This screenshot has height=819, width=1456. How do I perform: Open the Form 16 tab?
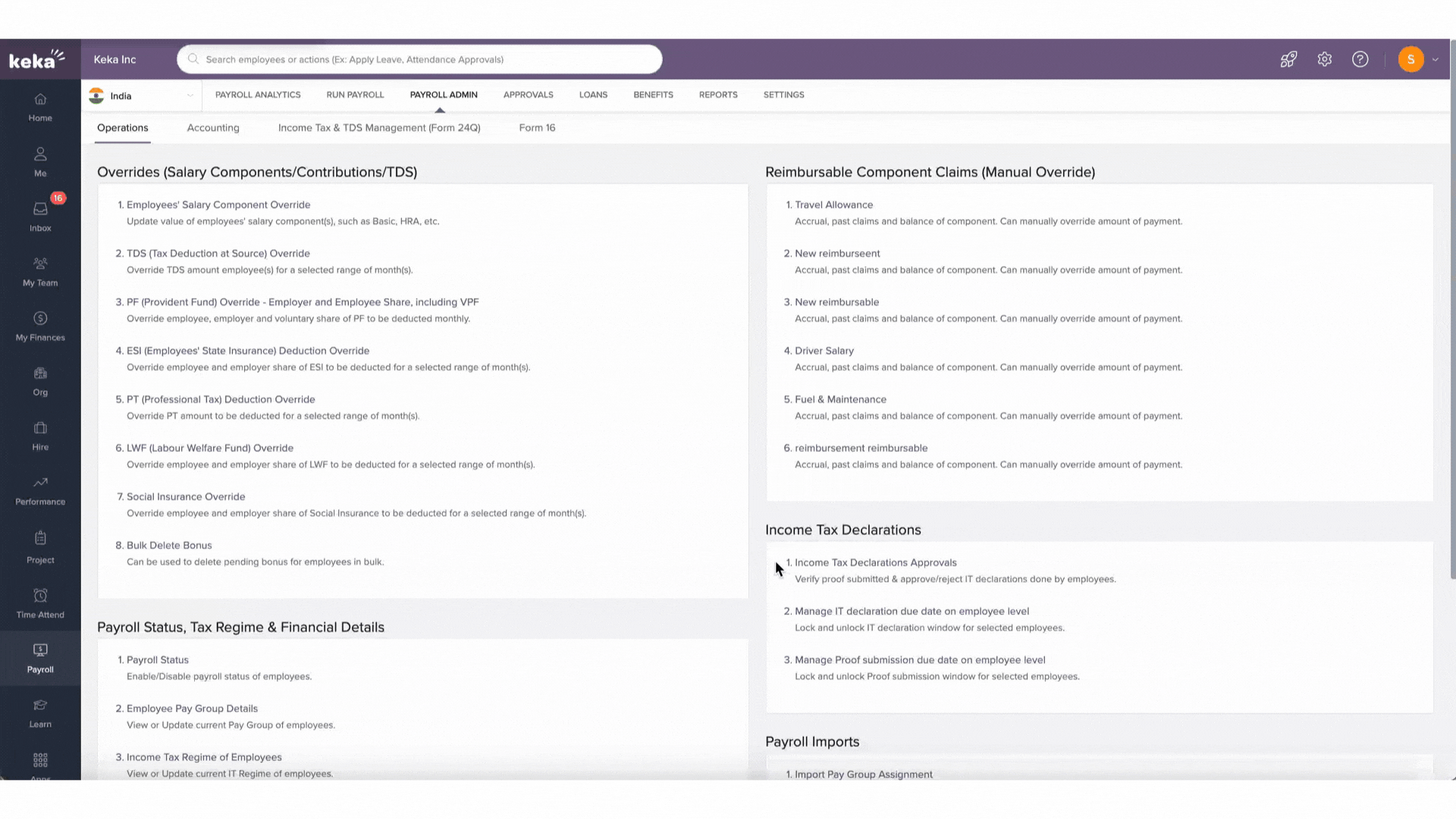[537, 127]
